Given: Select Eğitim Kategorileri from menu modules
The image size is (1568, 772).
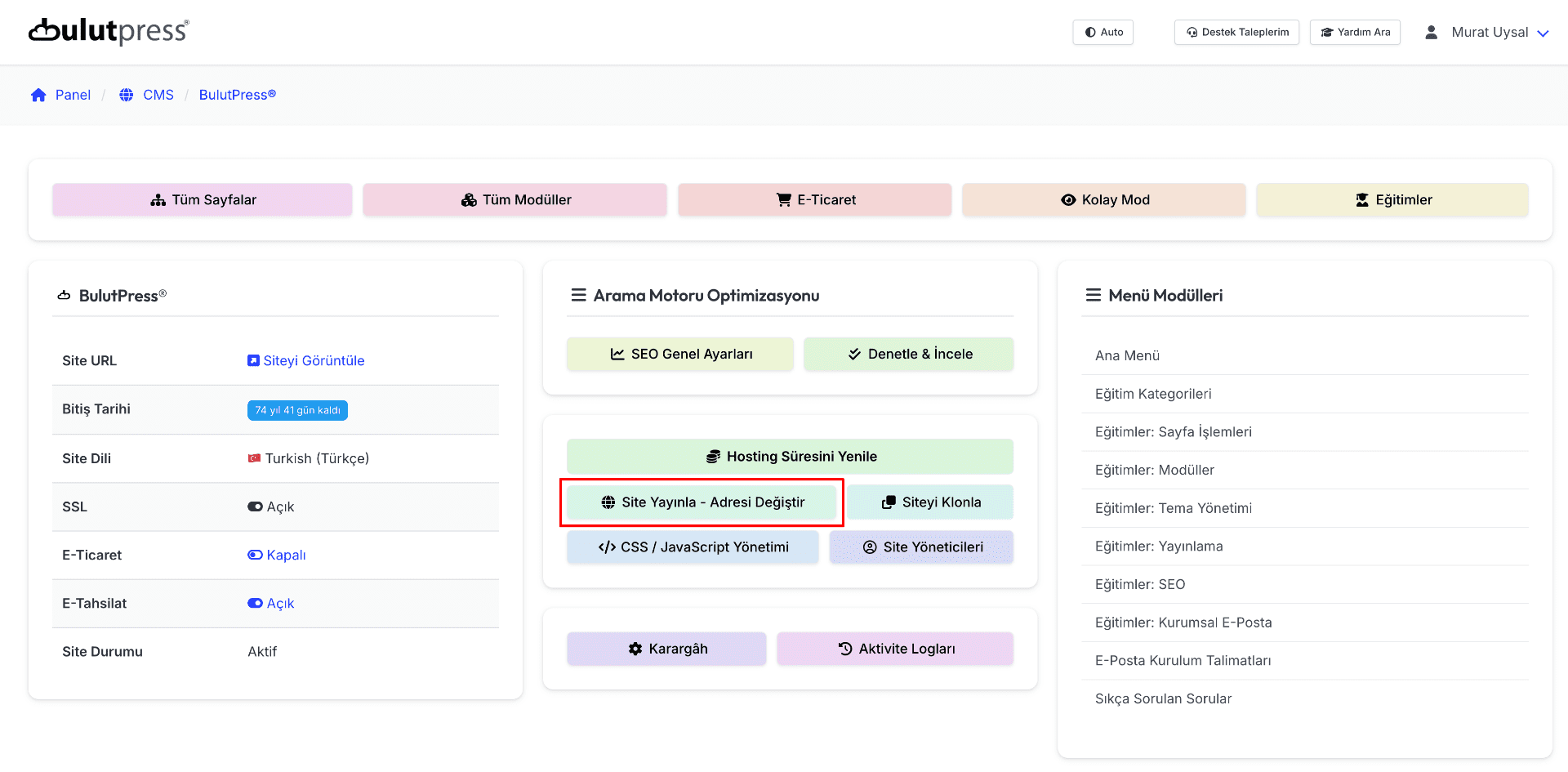Looking at the screenshot, I should click(1152, 394).
